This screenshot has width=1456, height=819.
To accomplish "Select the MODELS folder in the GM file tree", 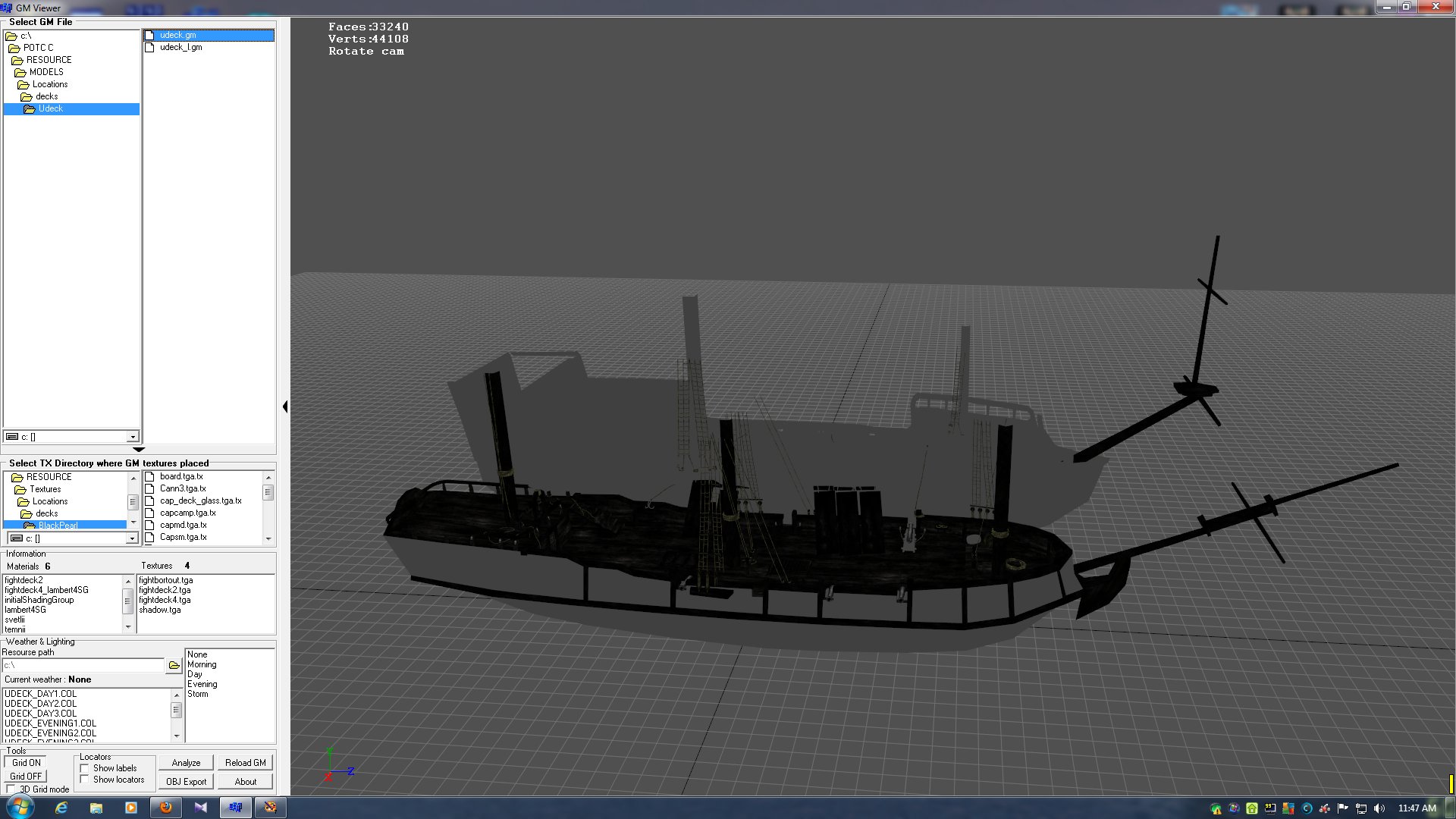I will click(x=46, y=73).
